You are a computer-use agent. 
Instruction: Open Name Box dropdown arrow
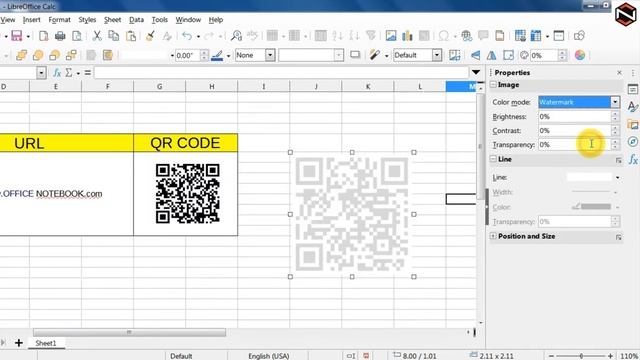click(x=41, y=73)
